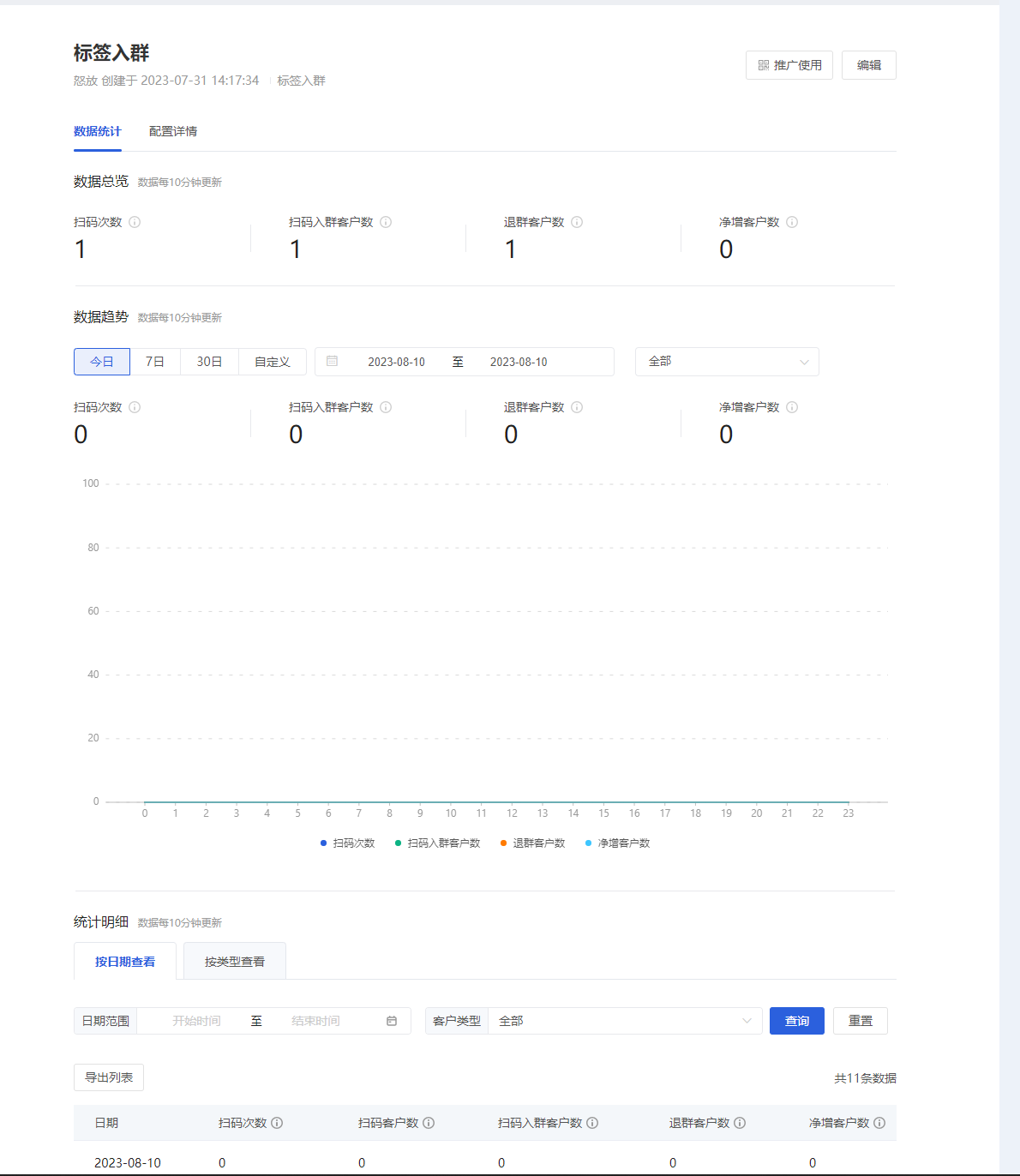Click the 查询 button
This screenshot has height=1176, width=1020.
click(797, 1021)
